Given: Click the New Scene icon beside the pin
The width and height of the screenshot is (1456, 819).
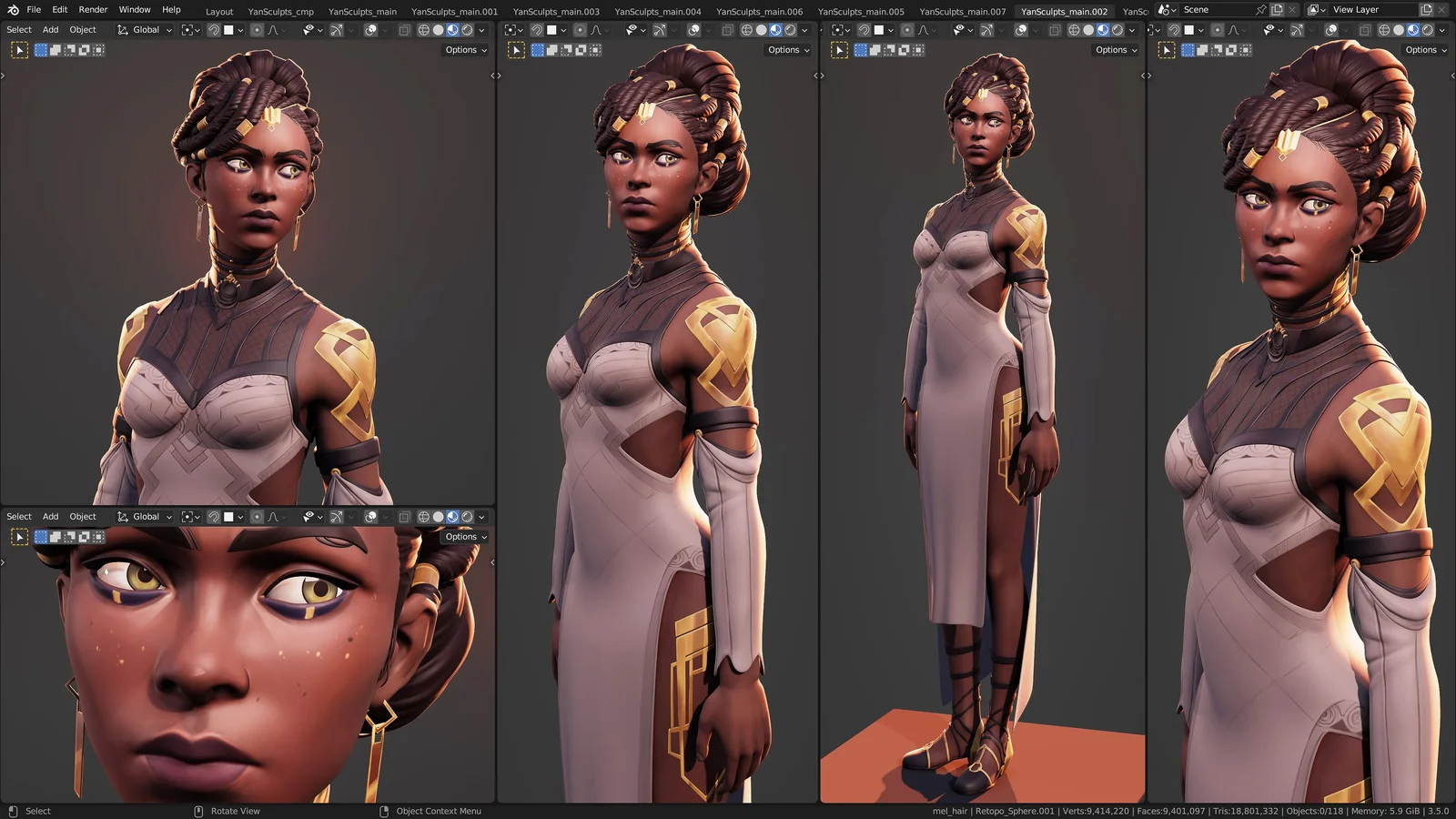Looking at the screenshot, I should coord(1277,10).
